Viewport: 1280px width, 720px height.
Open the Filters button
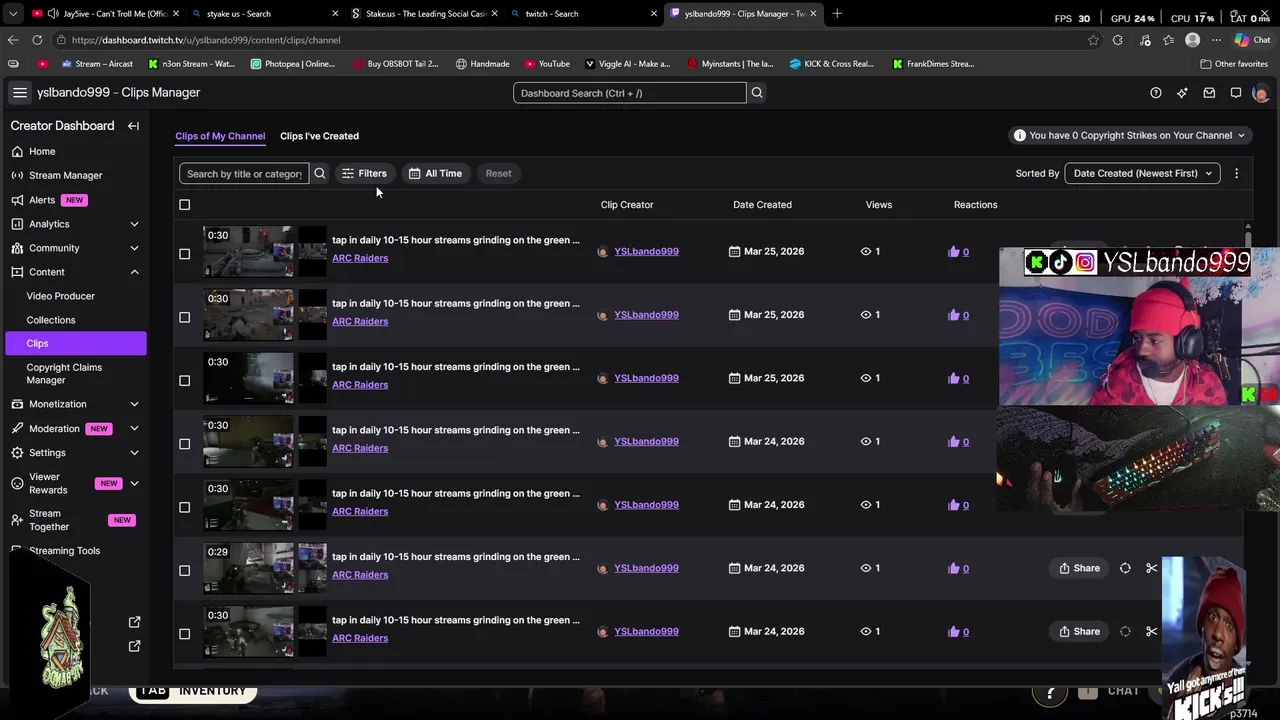364,174
